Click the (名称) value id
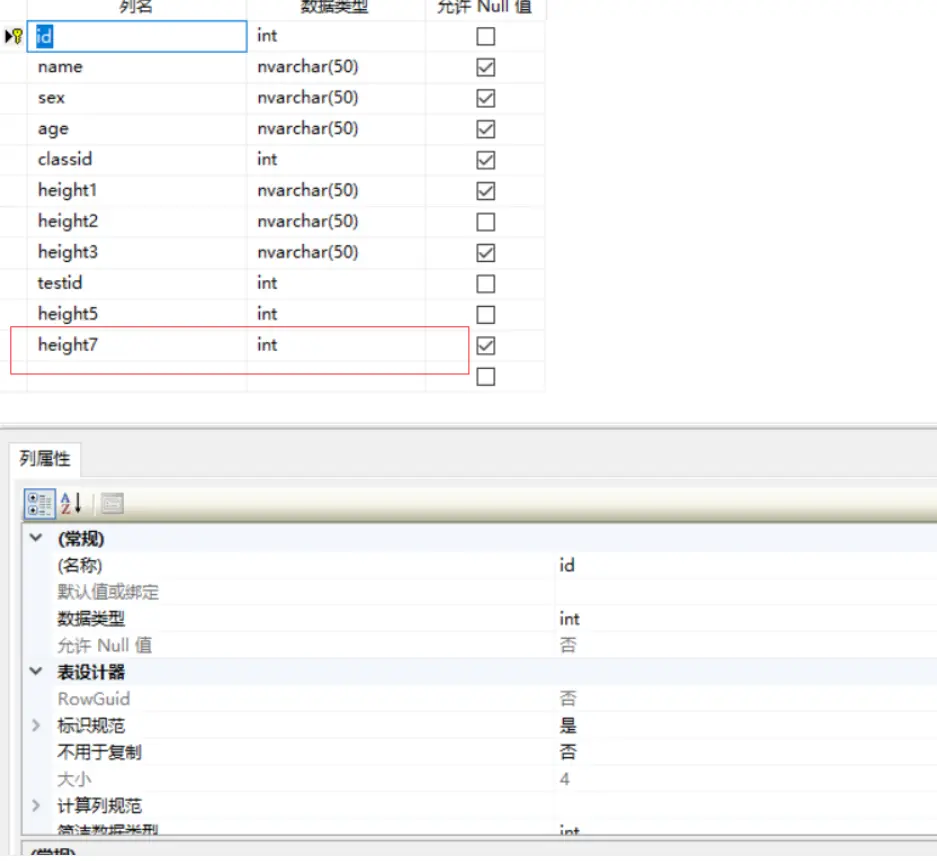937x861 pixels. click(x=567, y=565)
